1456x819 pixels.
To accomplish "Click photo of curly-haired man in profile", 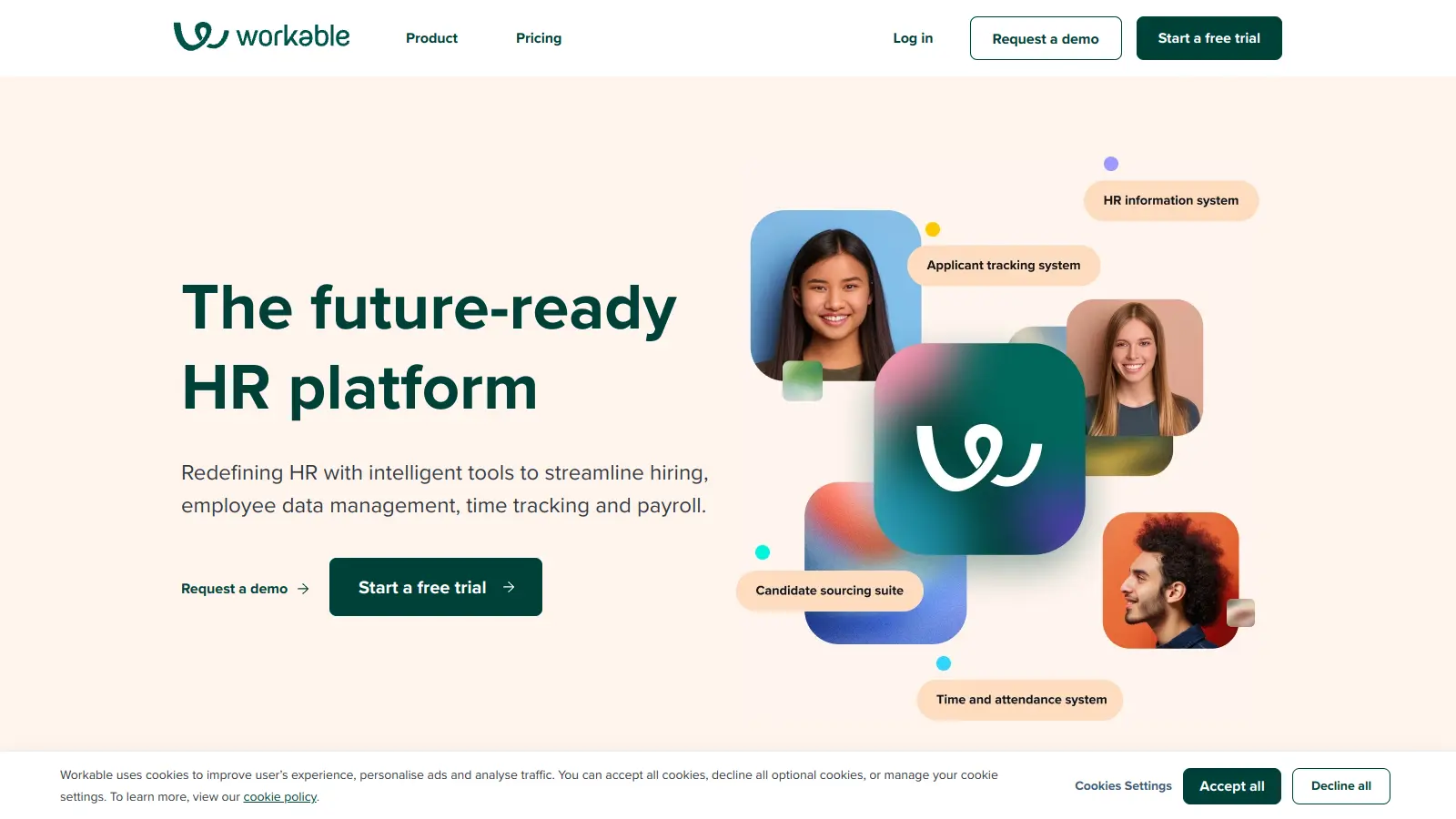I will (x=1171, y=581).
